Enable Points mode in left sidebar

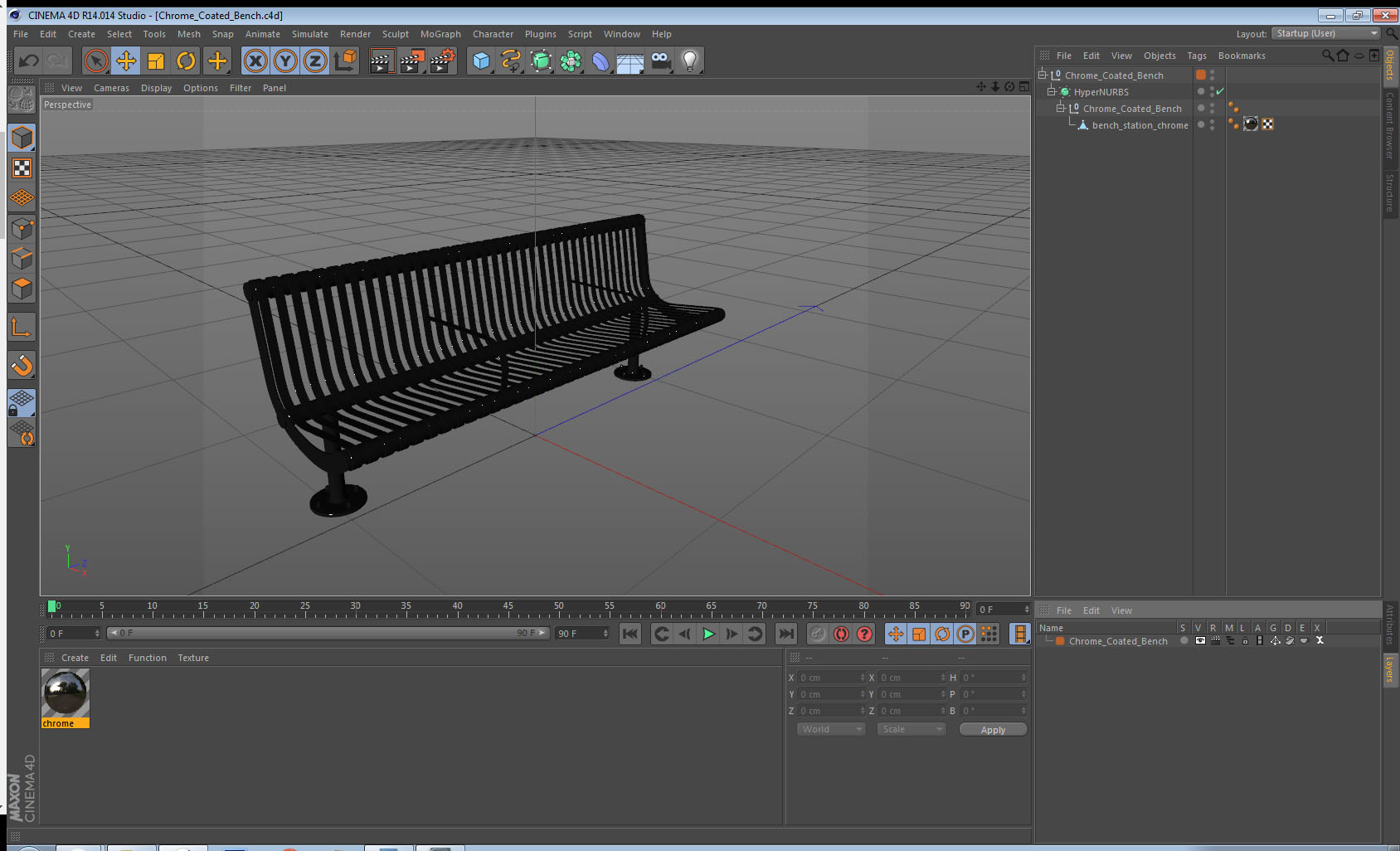(22, 229)
